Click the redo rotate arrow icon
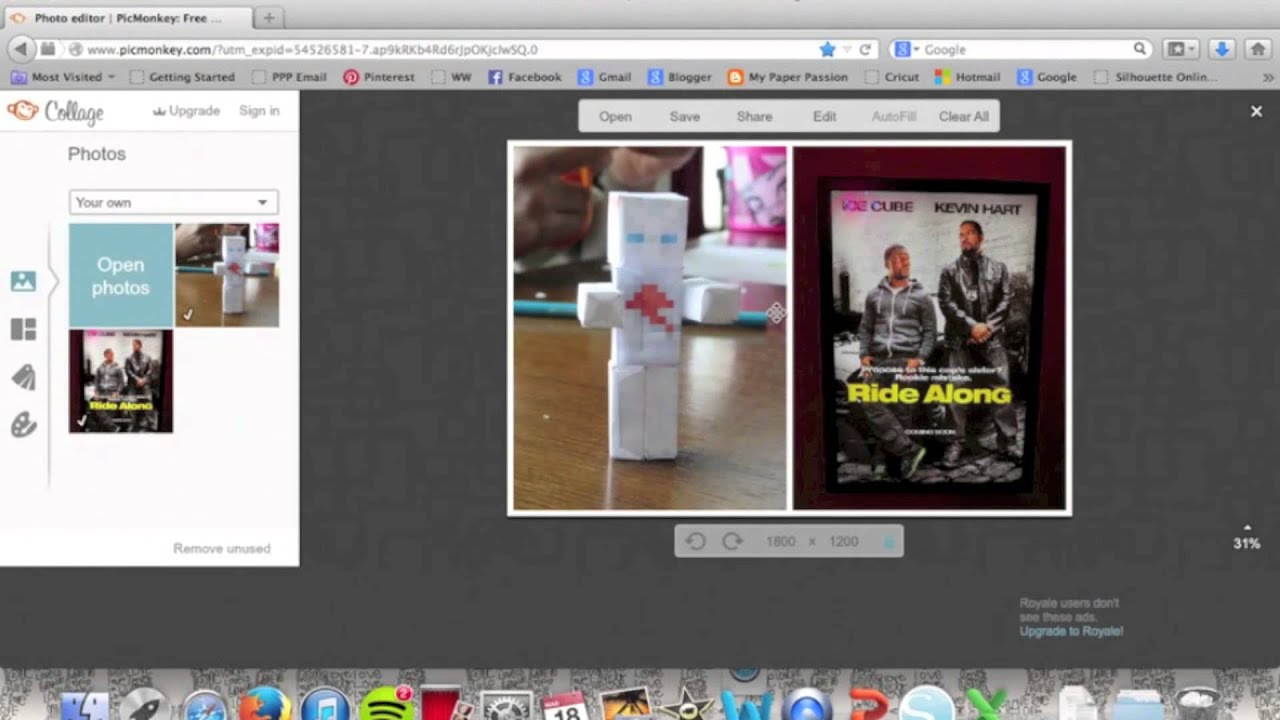1280x720 pixels. point(732,541)
